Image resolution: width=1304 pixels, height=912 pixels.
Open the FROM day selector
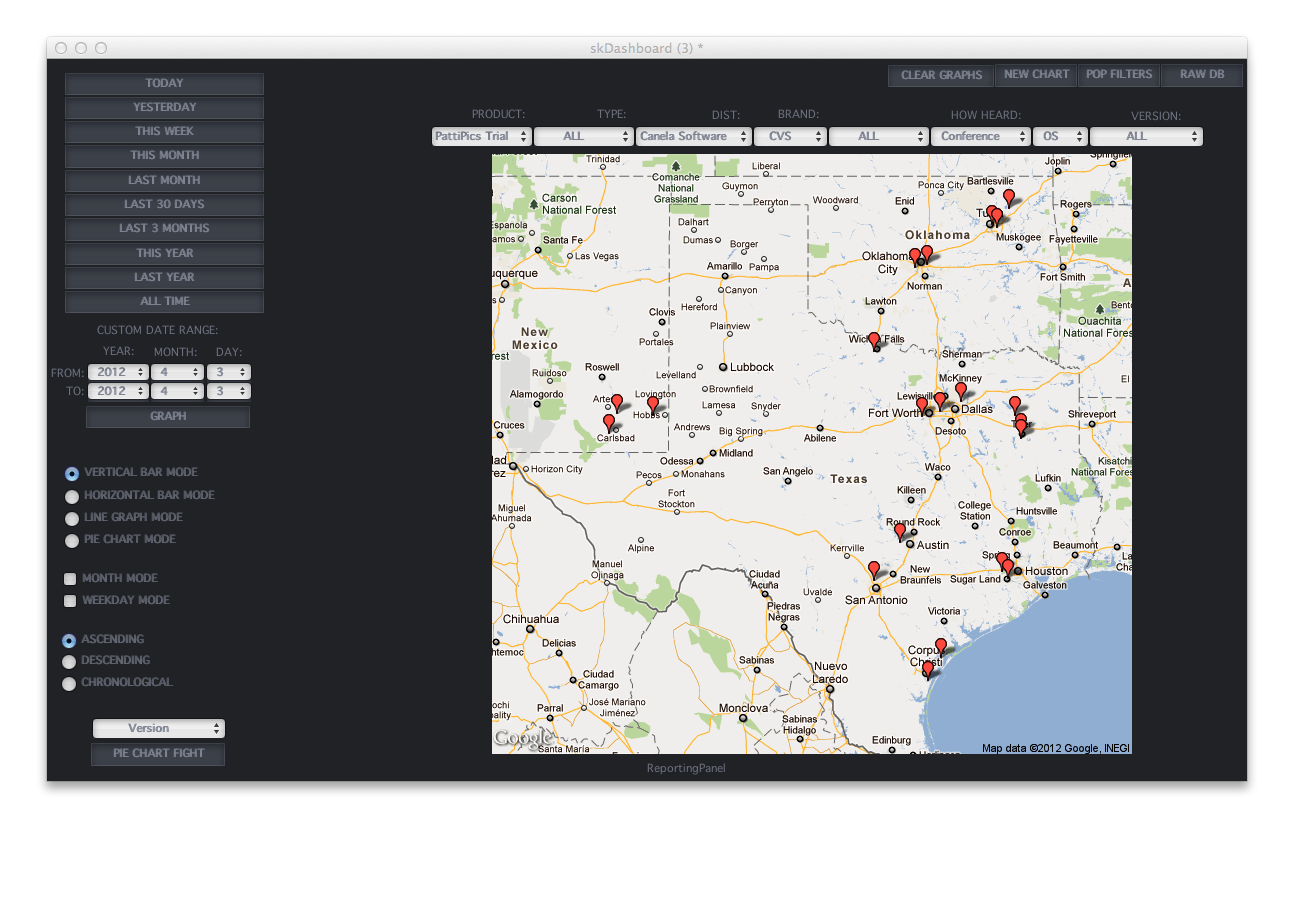click(228, 372)
